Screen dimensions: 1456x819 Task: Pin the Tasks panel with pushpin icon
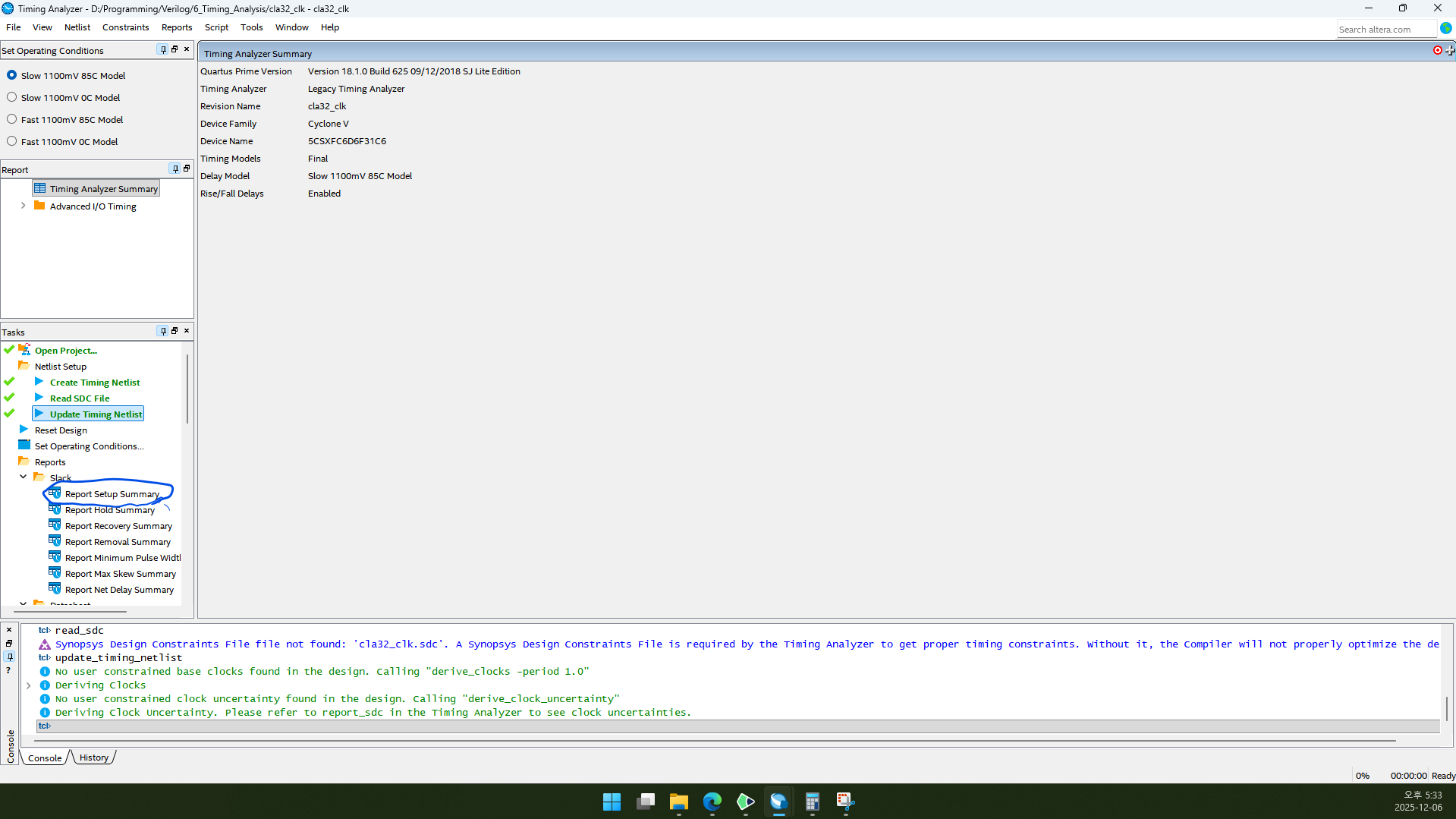pyautogui.click(x=162, y=331)
